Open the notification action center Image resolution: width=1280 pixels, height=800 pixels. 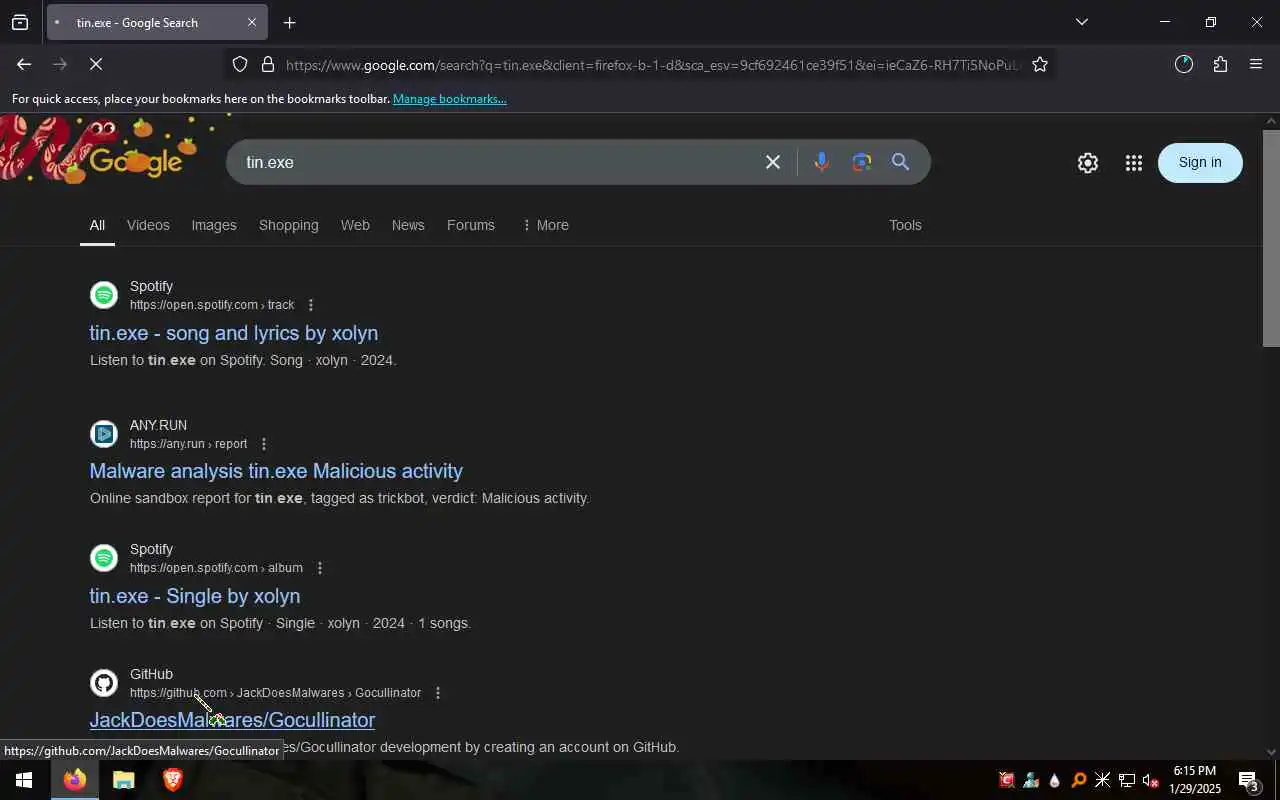click(1248, 780)
